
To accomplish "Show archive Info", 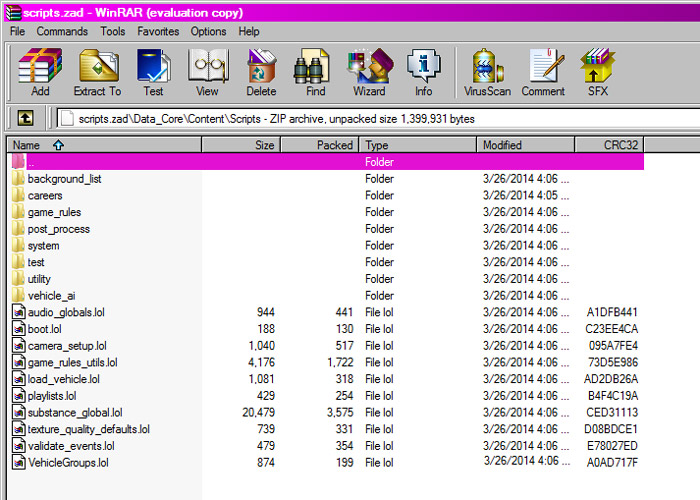I will coord(423,73).
